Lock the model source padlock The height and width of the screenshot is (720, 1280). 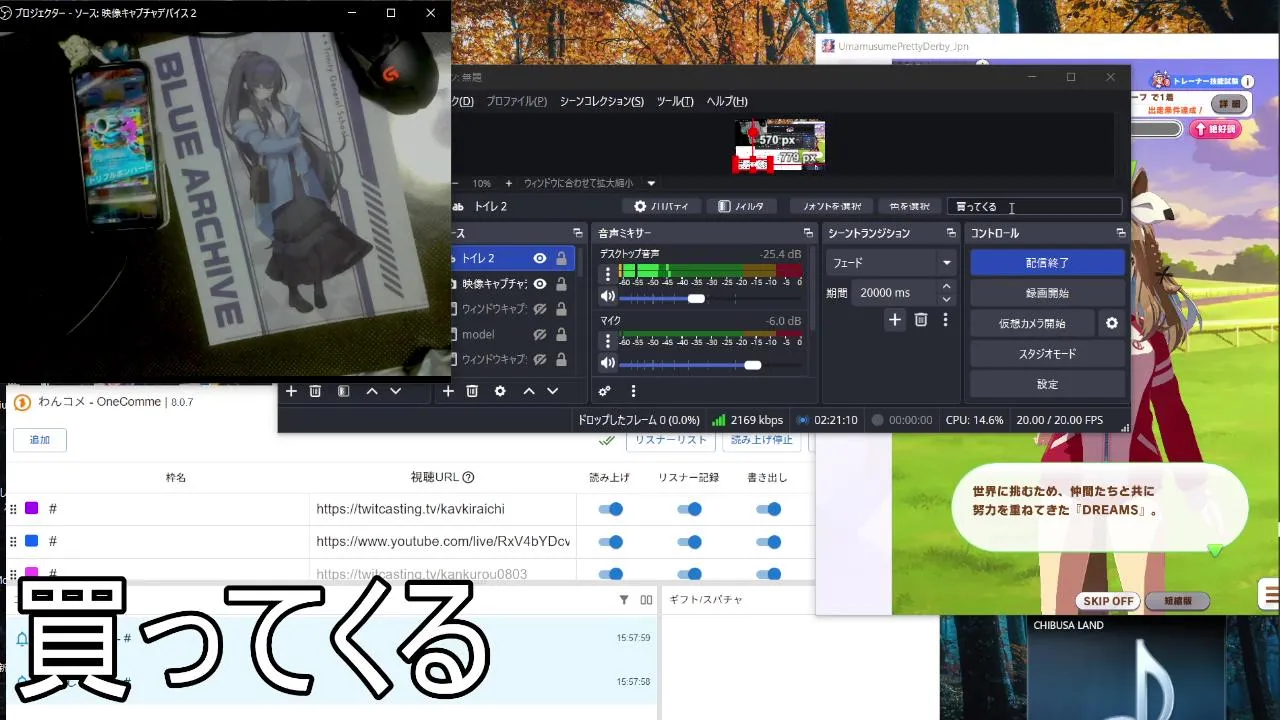[x=561, y=334]
